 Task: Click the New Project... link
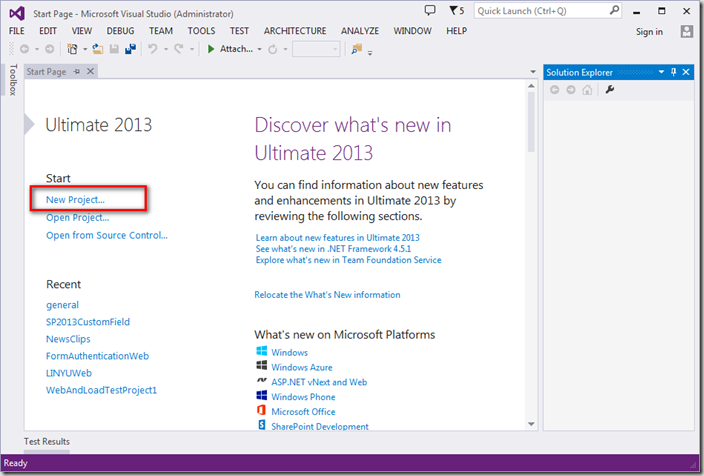coord(75,200)
